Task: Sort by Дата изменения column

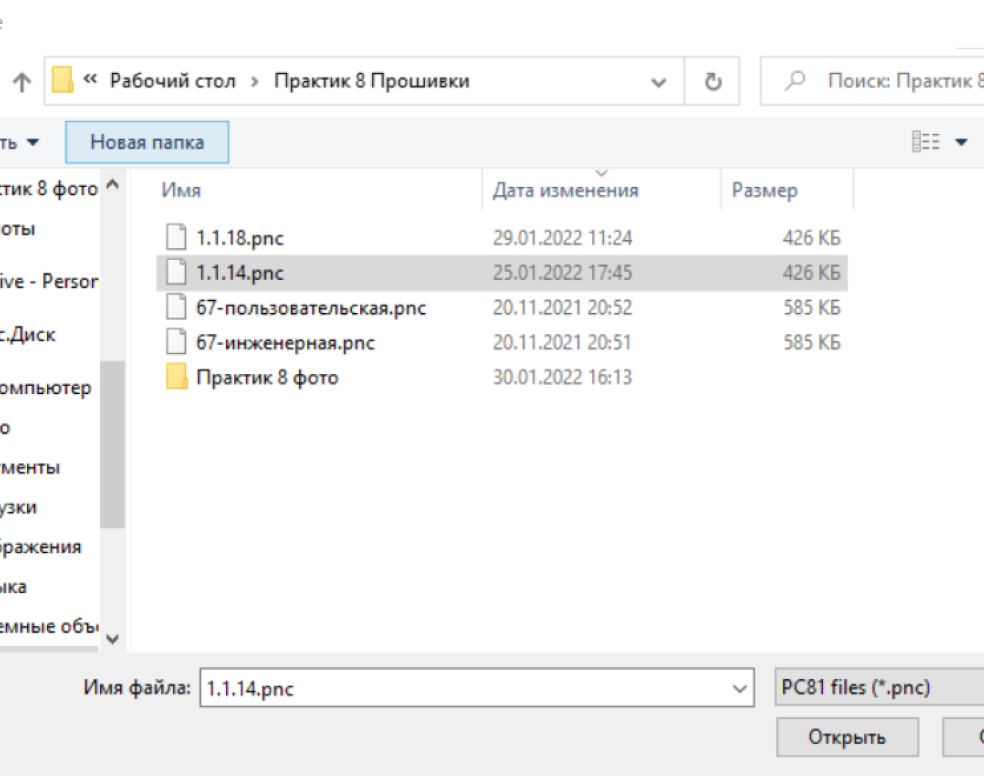Action: click(565, 190)
